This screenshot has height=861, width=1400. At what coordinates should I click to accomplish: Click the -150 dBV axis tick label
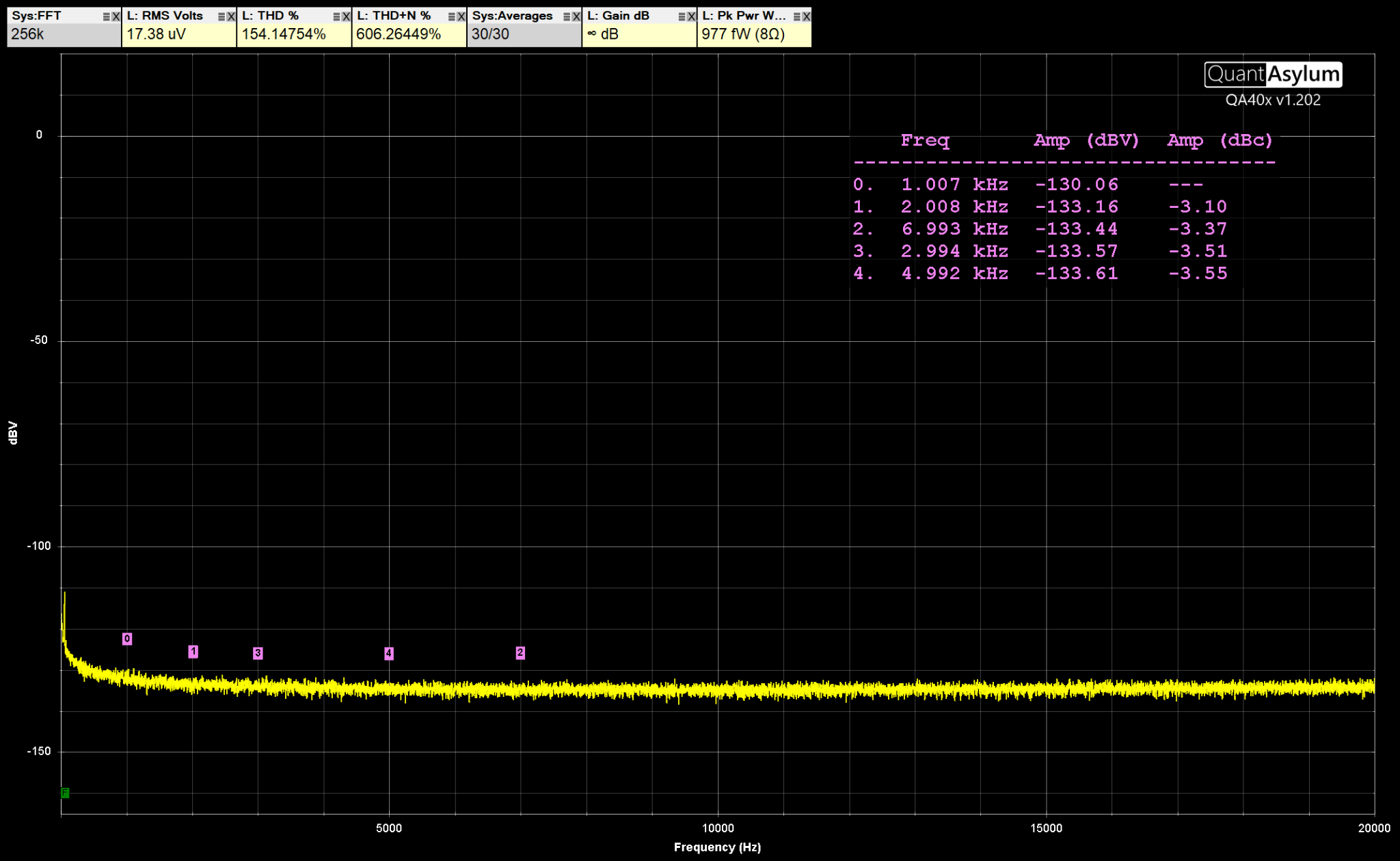pos(38,751)
